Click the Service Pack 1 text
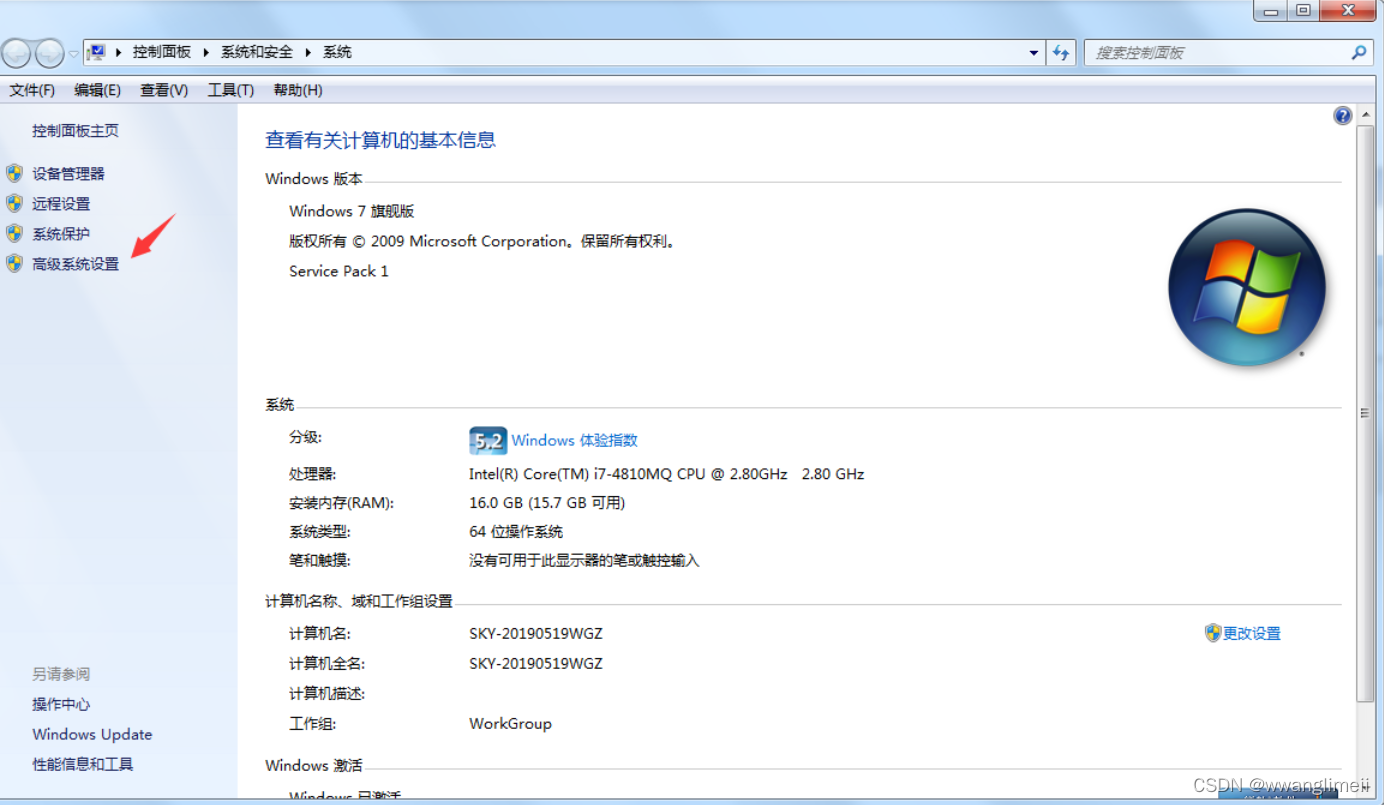 (x=339, y=271)
